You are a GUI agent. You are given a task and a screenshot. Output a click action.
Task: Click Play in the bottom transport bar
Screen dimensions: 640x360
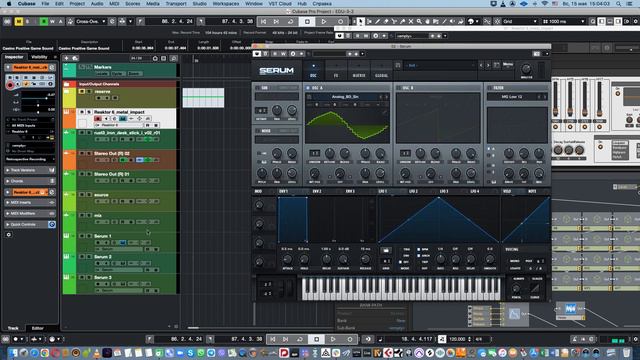[333, 339]
